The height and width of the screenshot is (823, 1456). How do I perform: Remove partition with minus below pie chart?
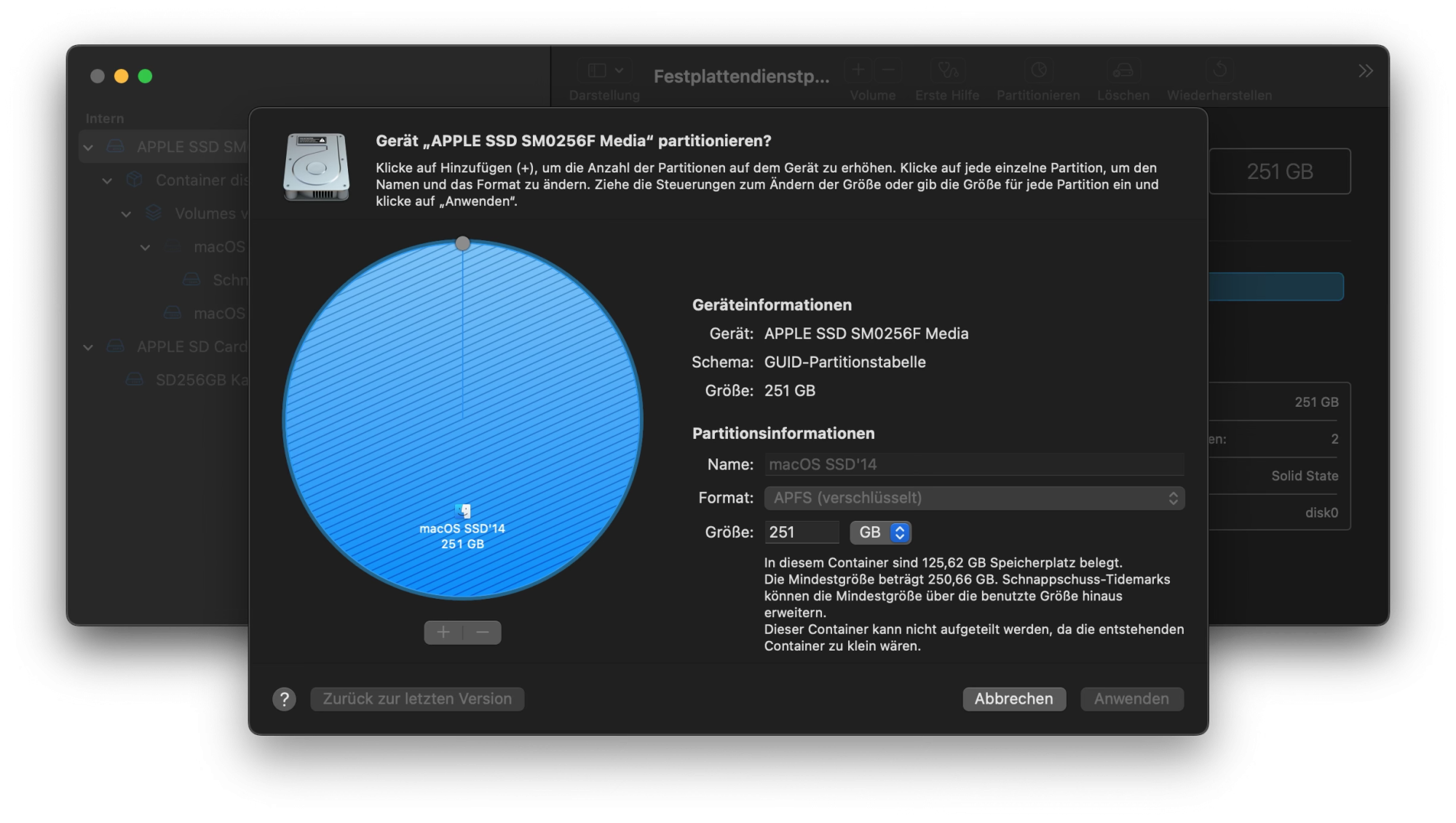pos(483,632)
